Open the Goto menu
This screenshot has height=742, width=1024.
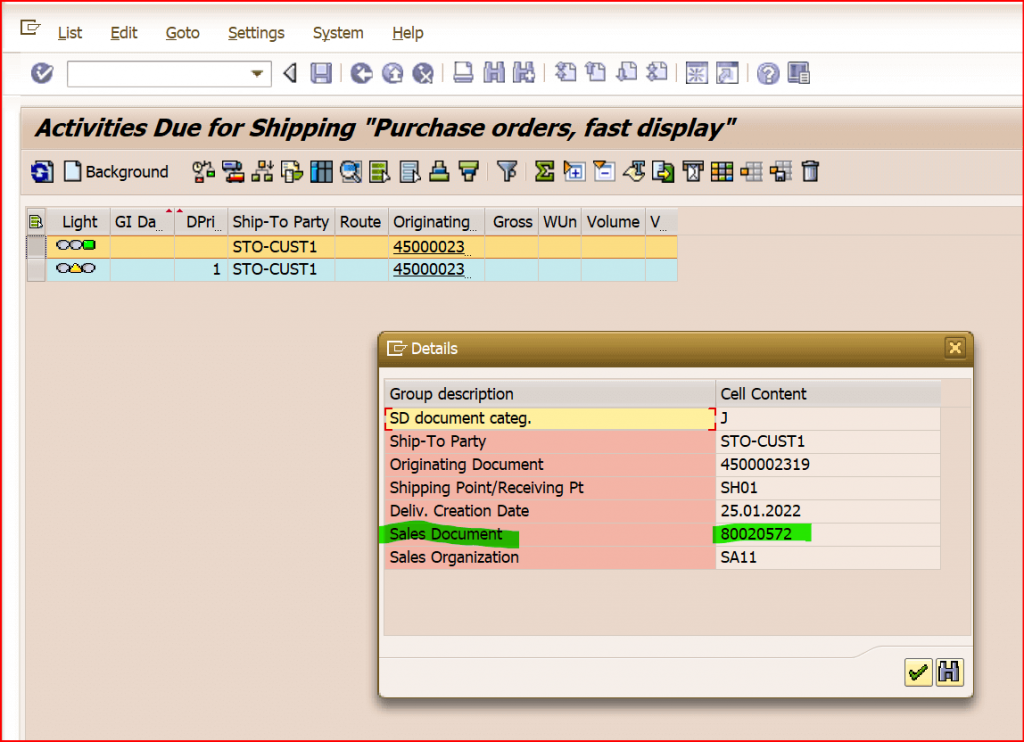[182, 33]
